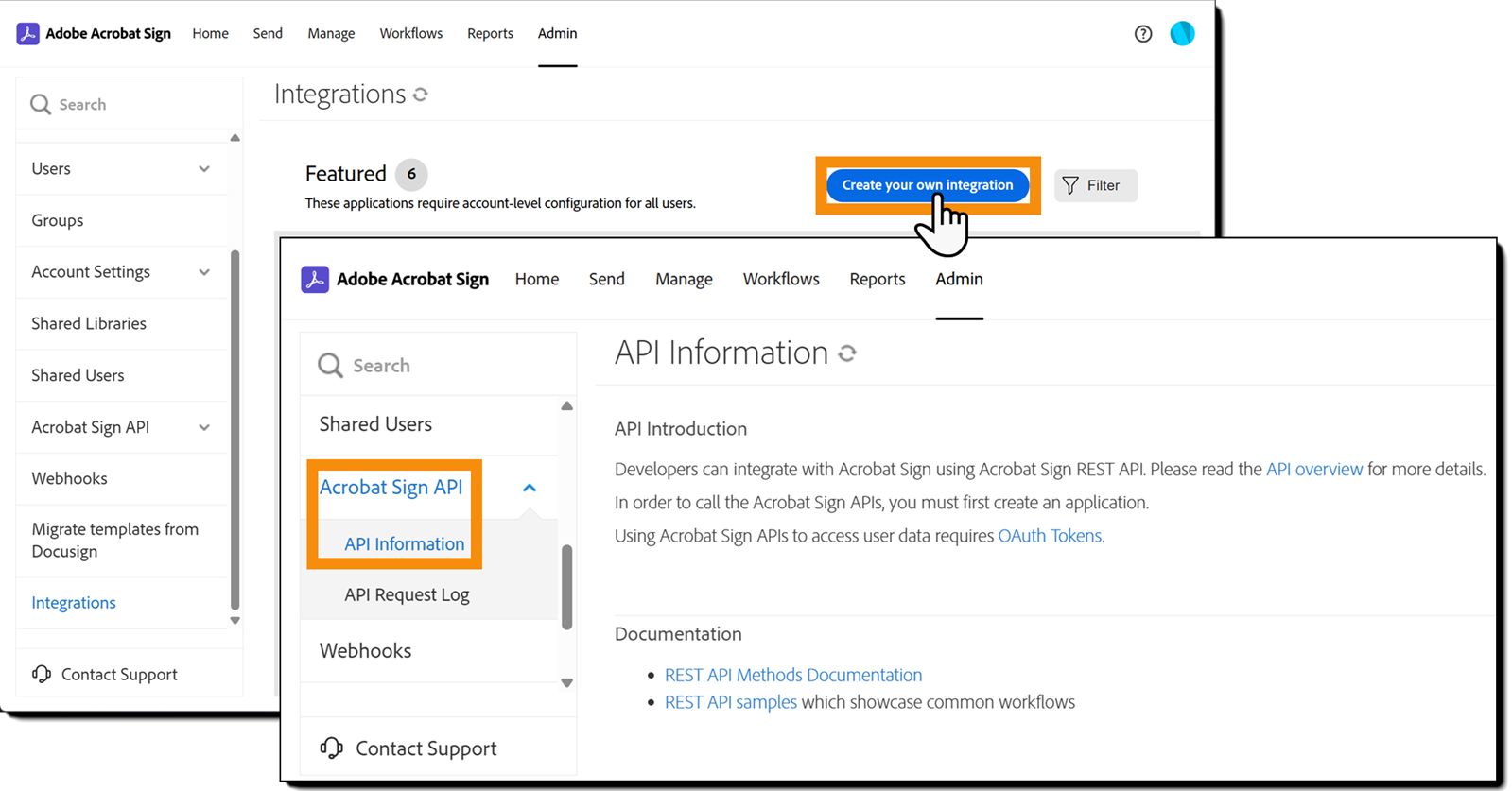Select API Request Log in sidebar
1512x791 pixels.
407,595
